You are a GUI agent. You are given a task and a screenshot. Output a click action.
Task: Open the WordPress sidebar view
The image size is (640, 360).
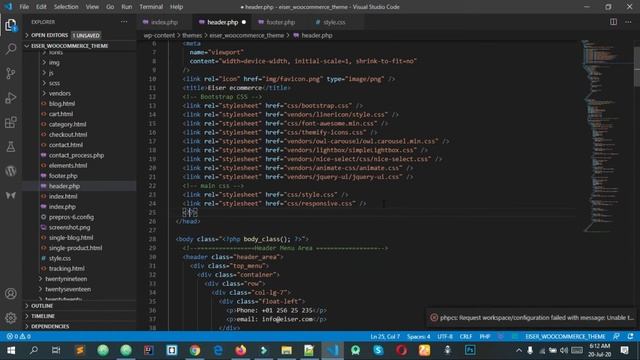[x=11, y=171]
